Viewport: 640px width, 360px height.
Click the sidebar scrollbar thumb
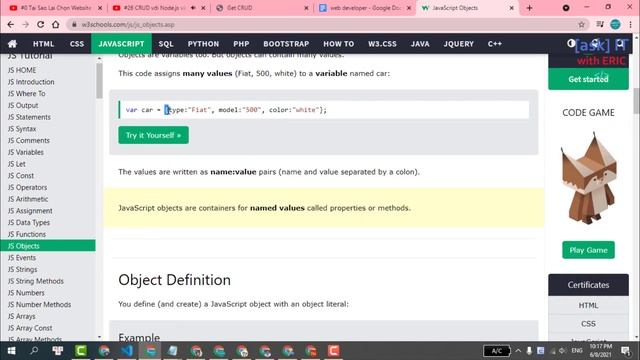99,80
